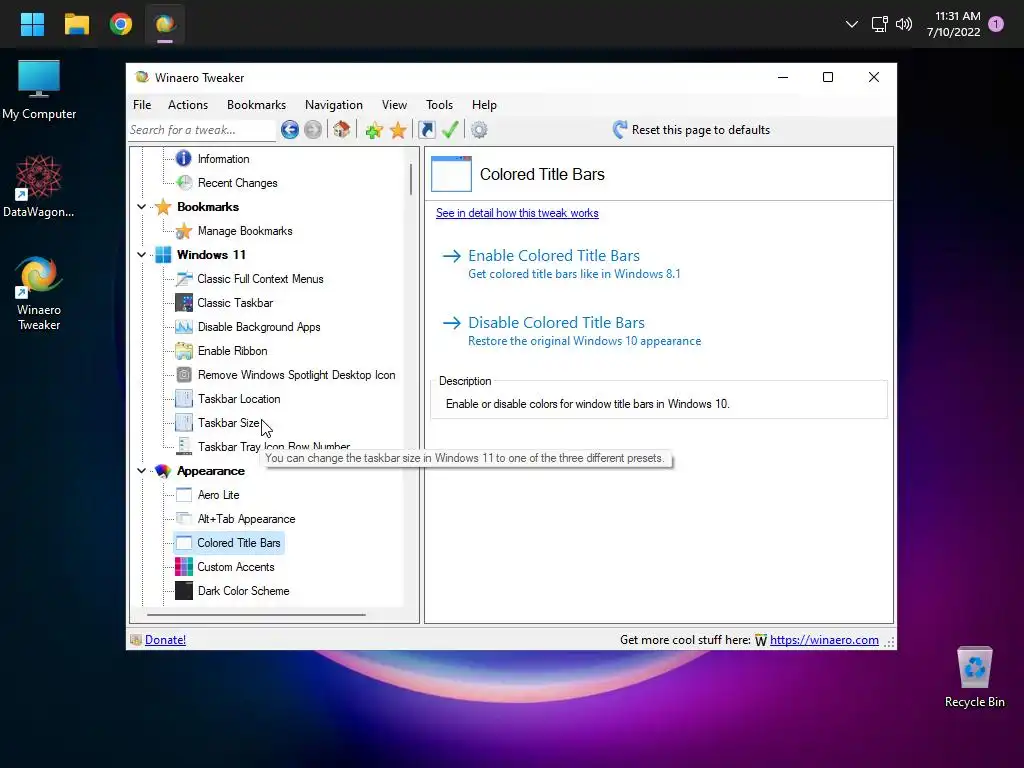Click the Disable Background Apps icon
1024x768 pixels.
coord(184,327)
